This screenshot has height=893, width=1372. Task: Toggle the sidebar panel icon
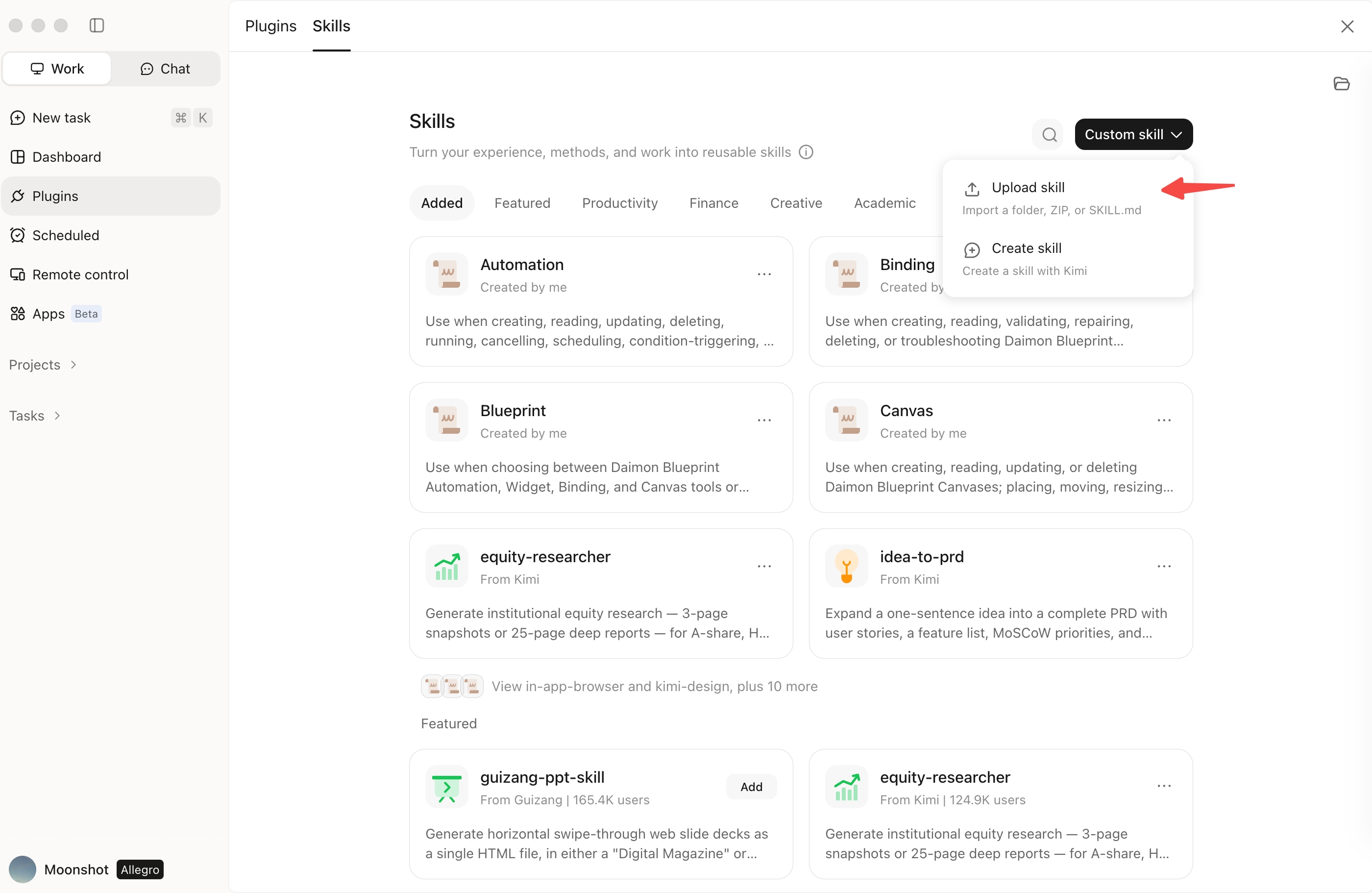pos(97,25)
